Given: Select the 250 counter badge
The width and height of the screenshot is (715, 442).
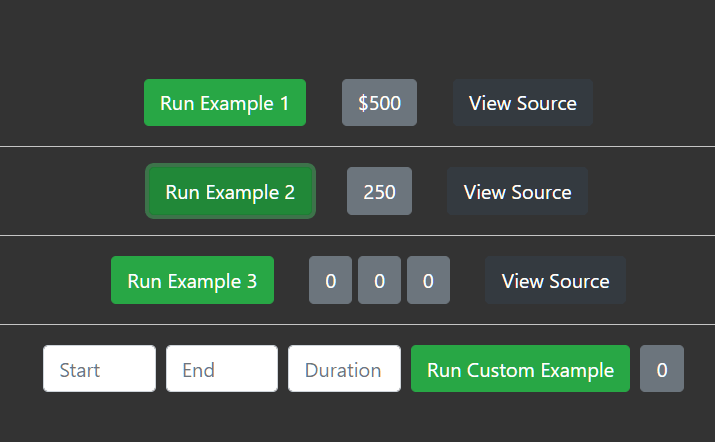Looking at the screenshot, I should [x=379, y=192].
